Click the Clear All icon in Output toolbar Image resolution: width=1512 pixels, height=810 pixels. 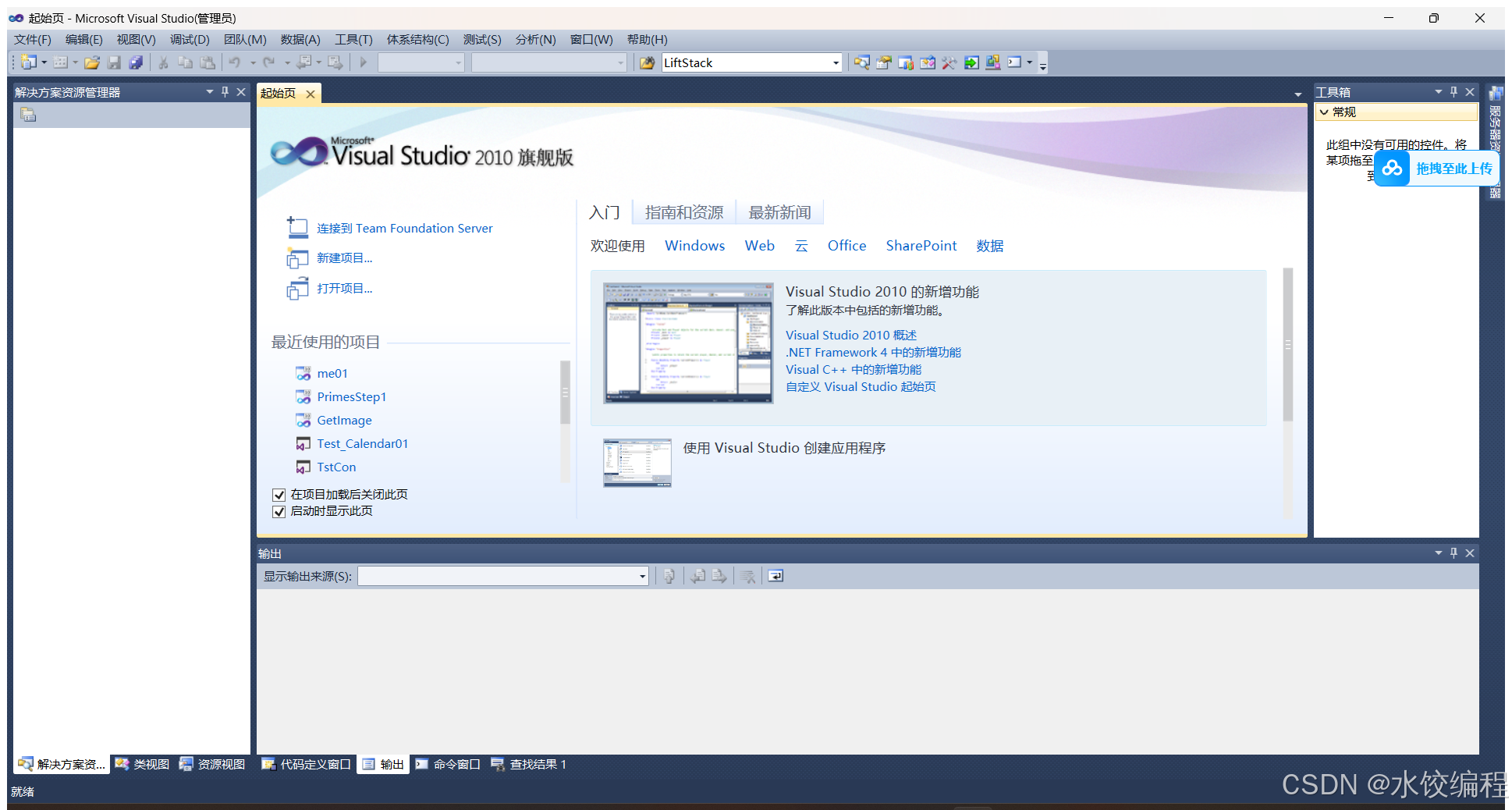pyautogui.click(x=747, y=576)
